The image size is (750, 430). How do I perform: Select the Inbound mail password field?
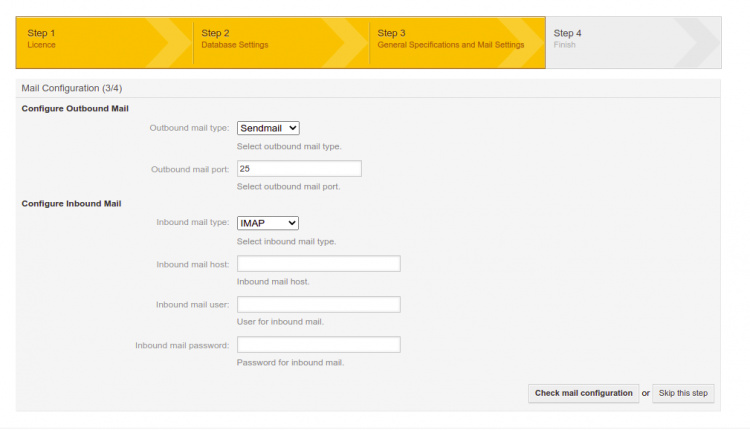click(318, 345)
